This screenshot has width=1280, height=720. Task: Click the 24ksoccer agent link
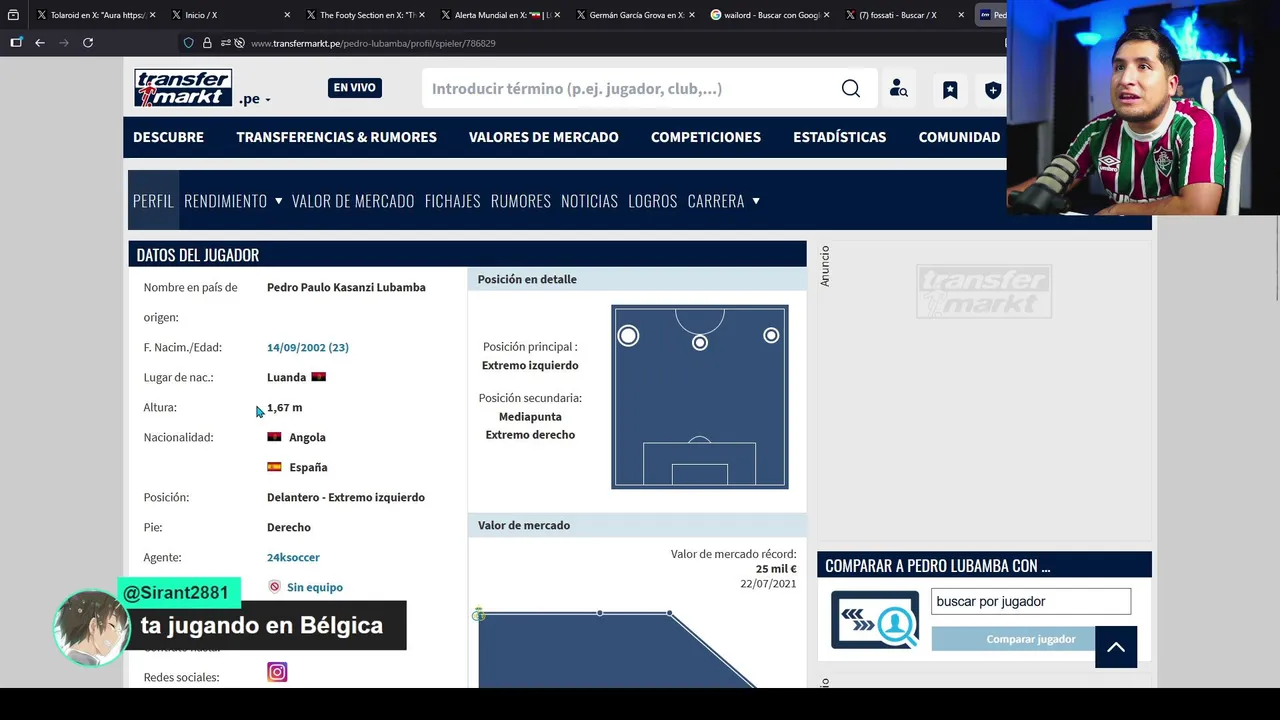pos(293,557)
